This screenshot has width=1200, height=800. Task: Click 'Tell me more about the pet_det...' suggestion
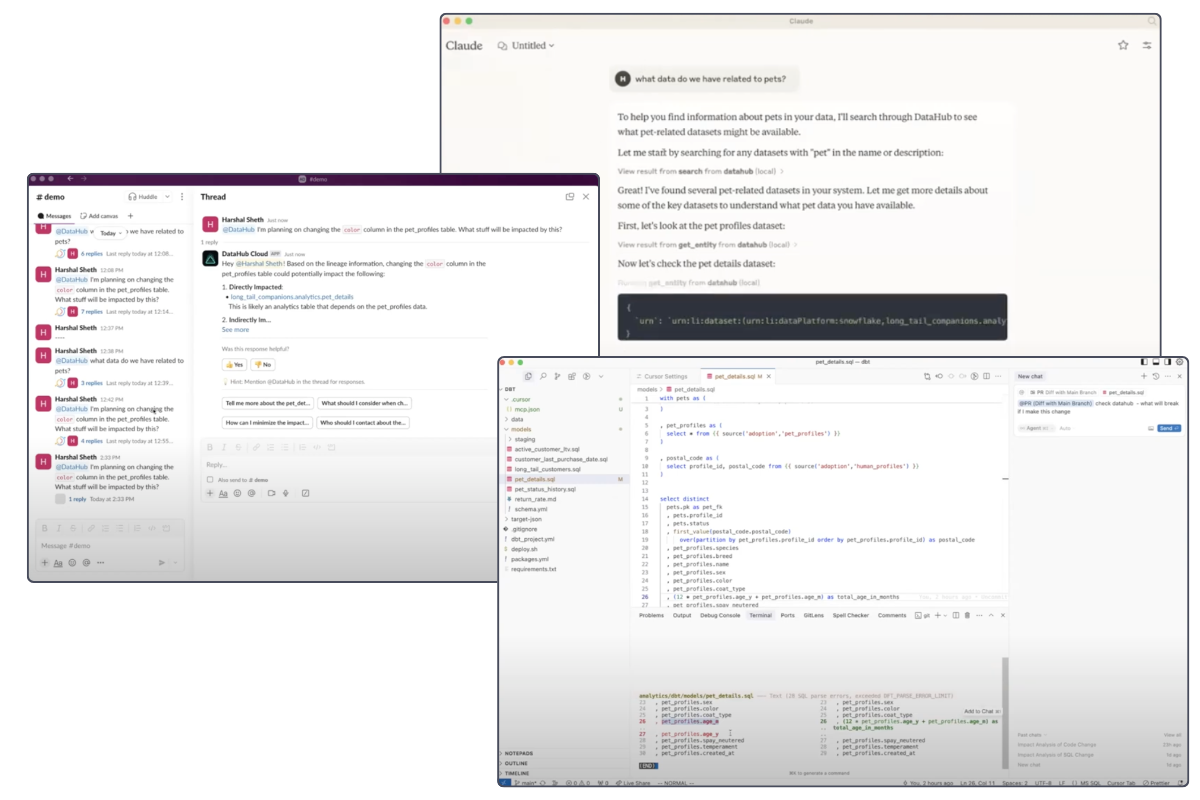[x=267, y=403]
